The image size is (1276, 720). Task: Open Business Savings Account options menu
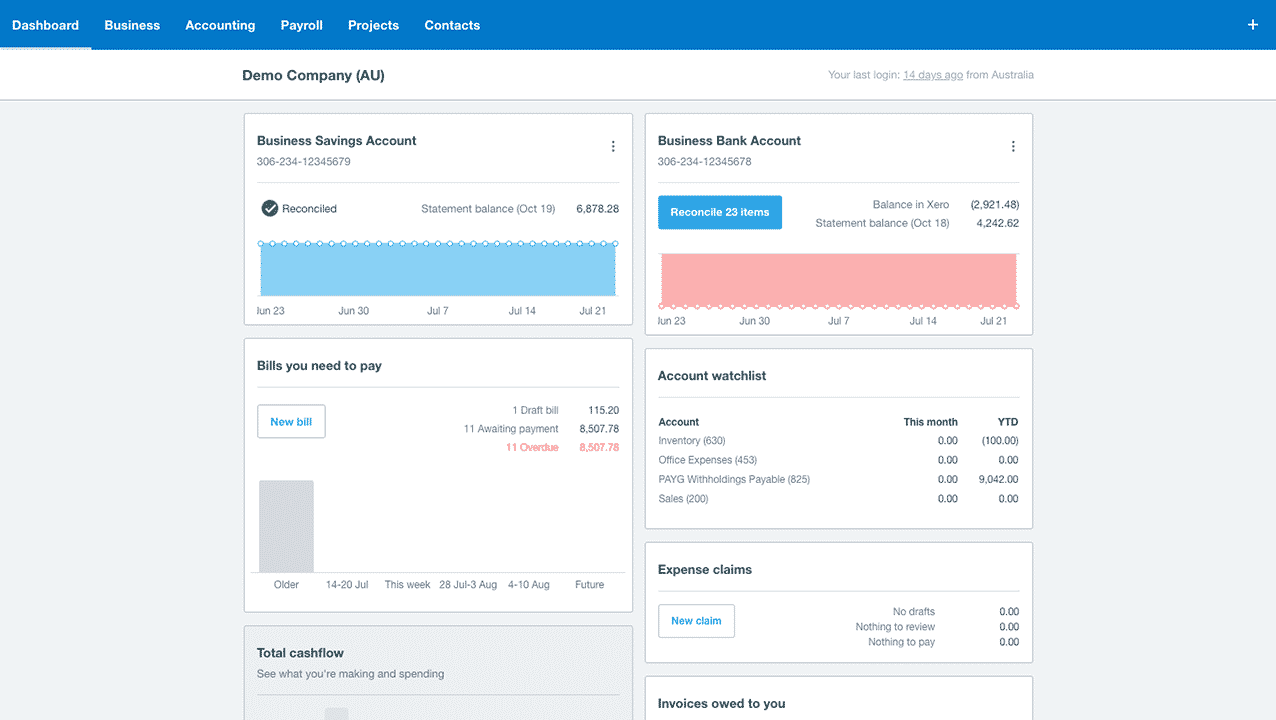tap(613, 146)
